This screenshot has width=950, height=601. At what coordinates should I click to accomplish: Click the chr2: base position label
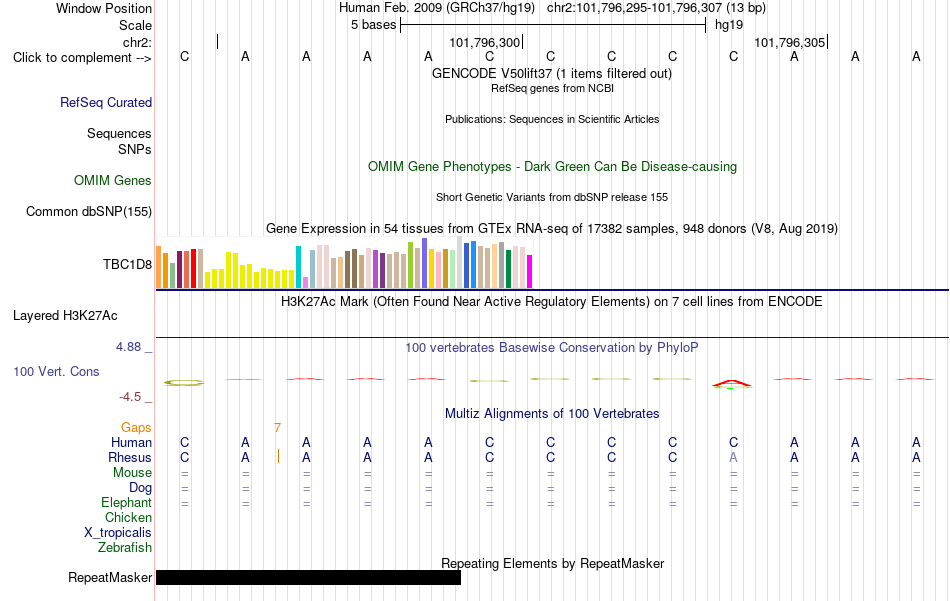coord(138,42)
